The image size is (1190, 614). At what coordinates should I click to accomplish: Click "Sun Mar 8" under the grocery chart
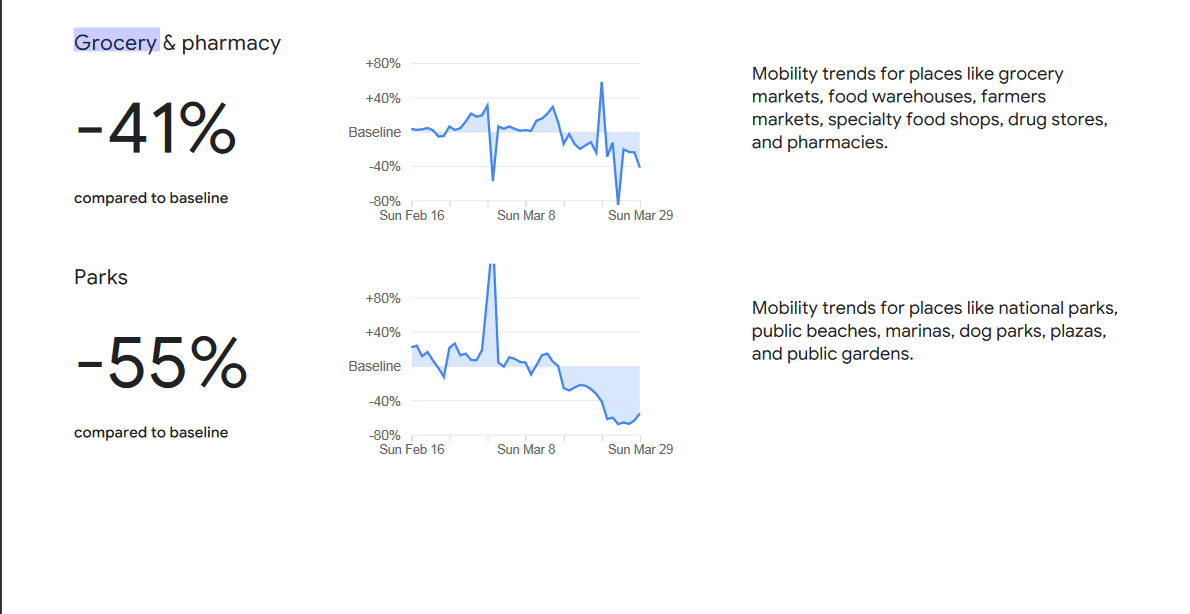point(526,215)
